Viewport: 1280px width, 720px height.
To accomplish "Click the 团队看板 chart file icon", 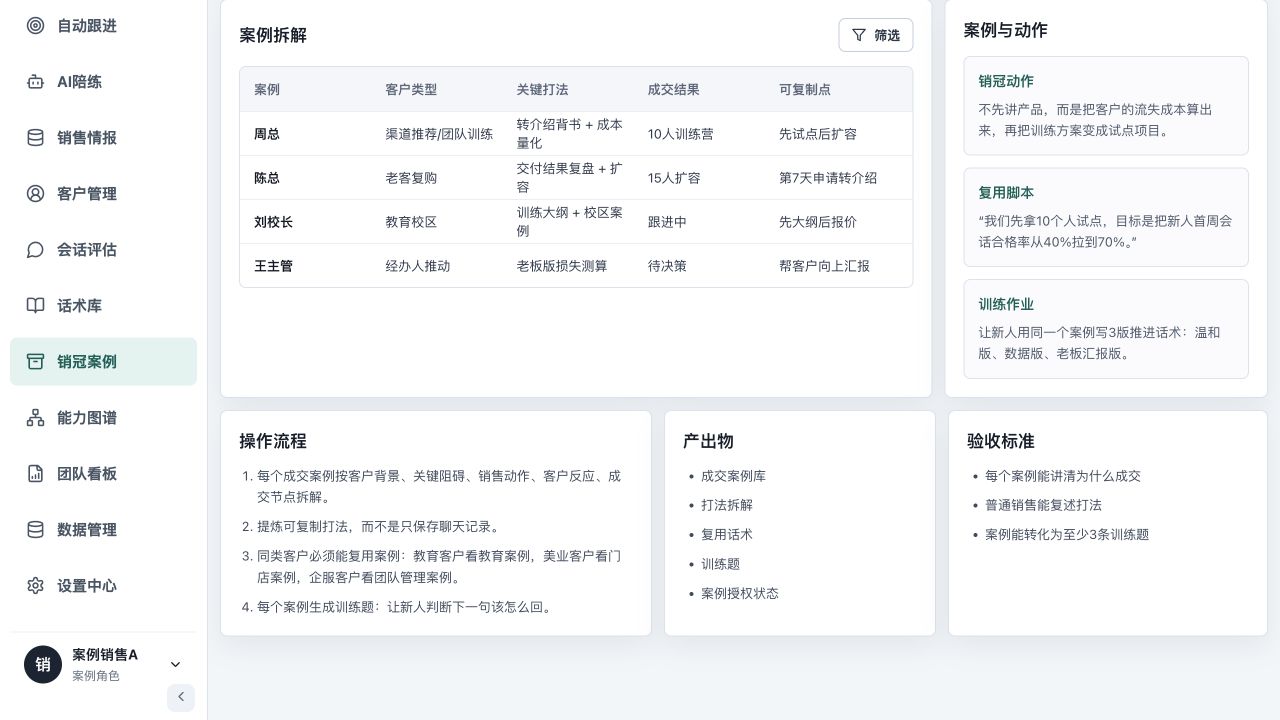I will coord(35,474).
